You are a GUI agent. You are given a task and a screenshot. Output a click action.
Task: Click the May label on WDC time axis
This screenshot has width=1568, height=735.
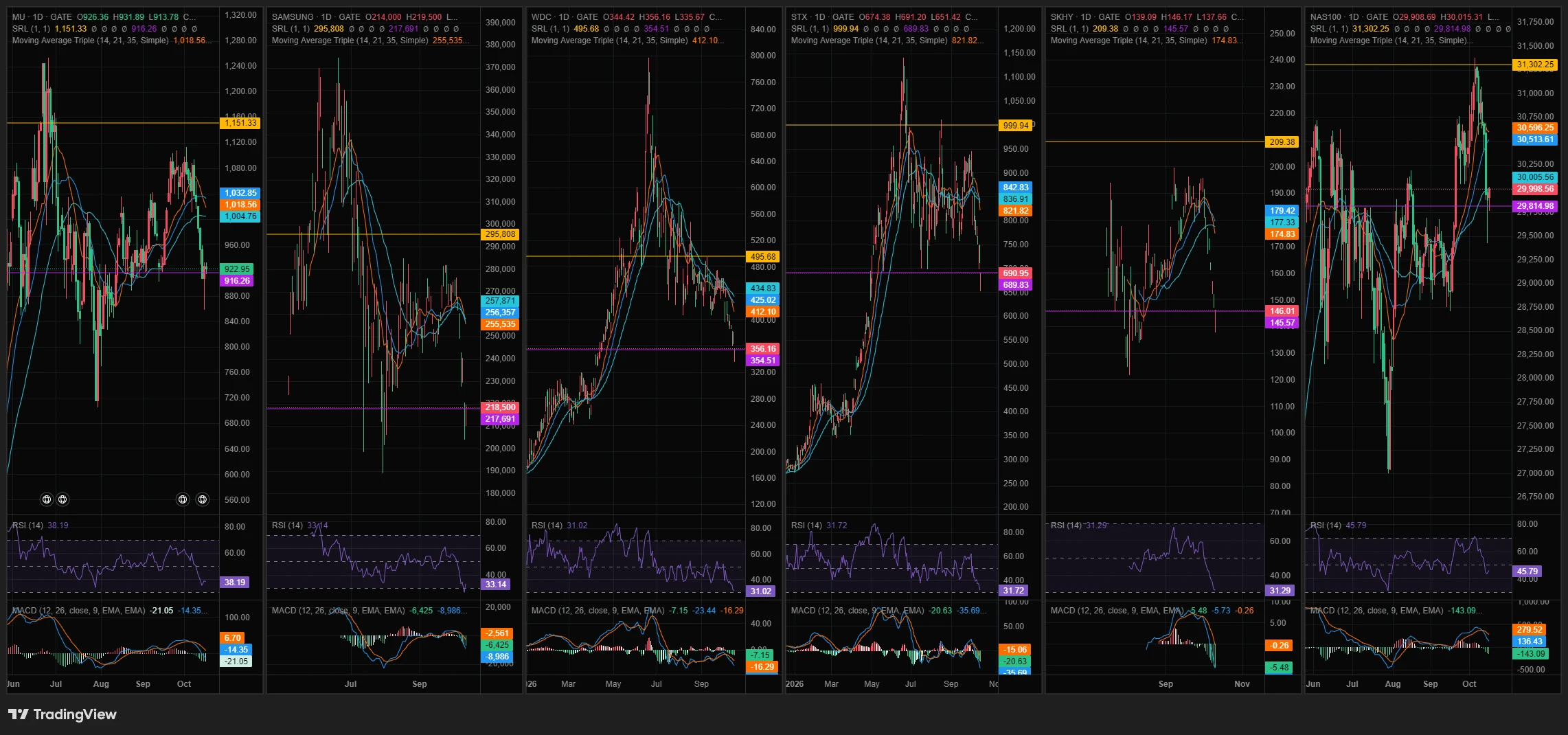[x=613, y=684]
